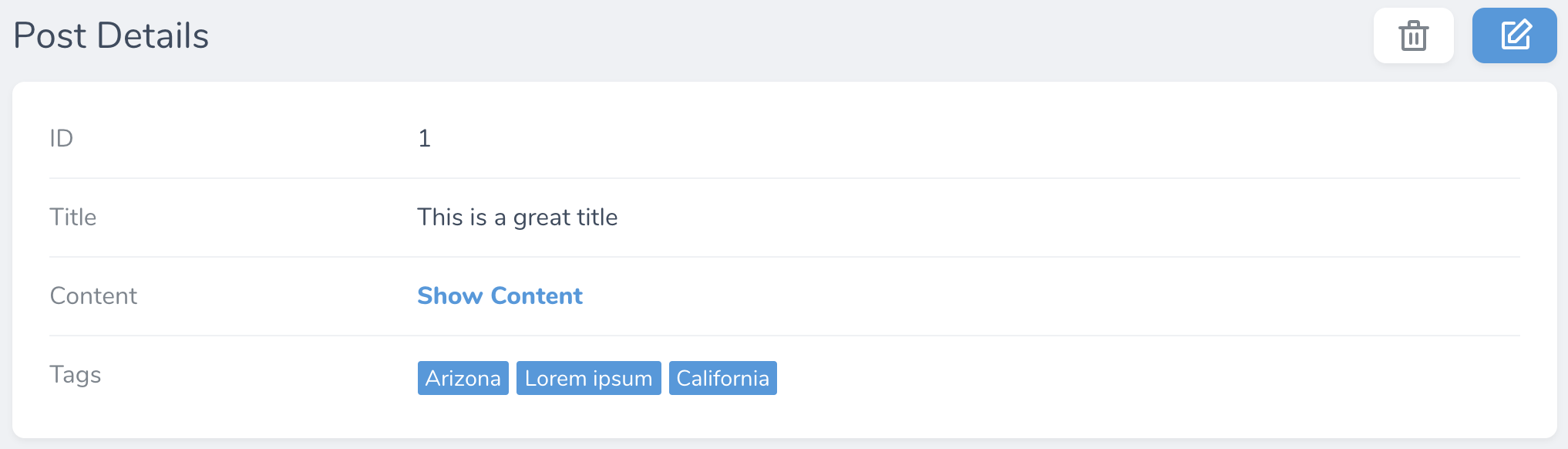
Task: Open the post editor via pencil icon
Action: [1514, 35]
